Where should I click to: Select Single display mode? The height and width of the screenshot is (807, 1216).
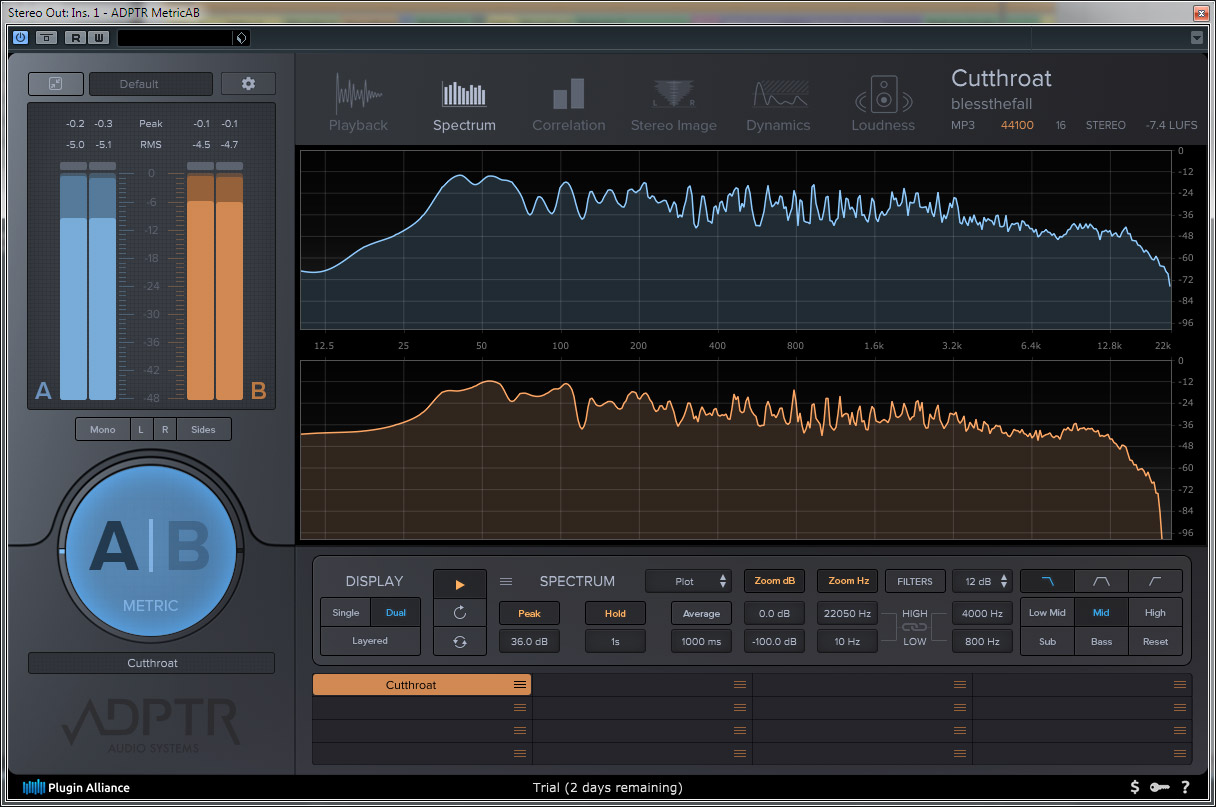click(x=346, y=613)
